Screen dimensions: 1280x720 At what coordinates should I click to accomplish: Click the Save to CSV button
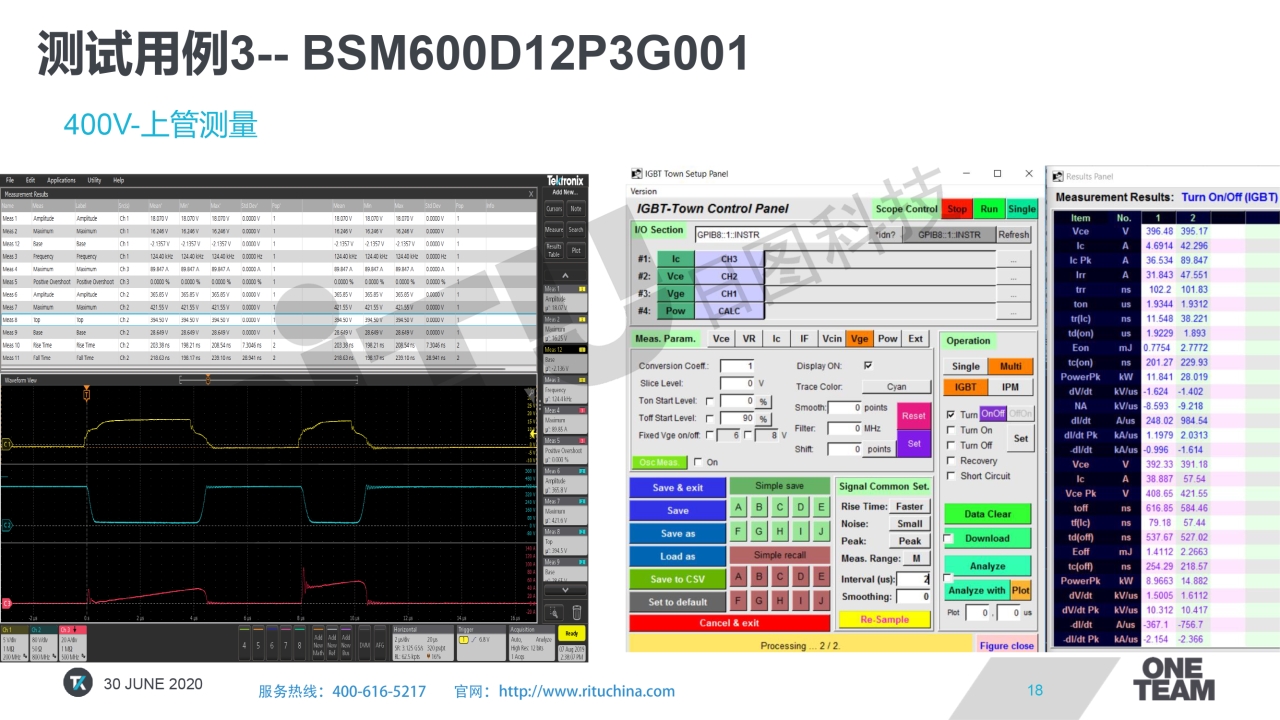click(x=677, y=579)
